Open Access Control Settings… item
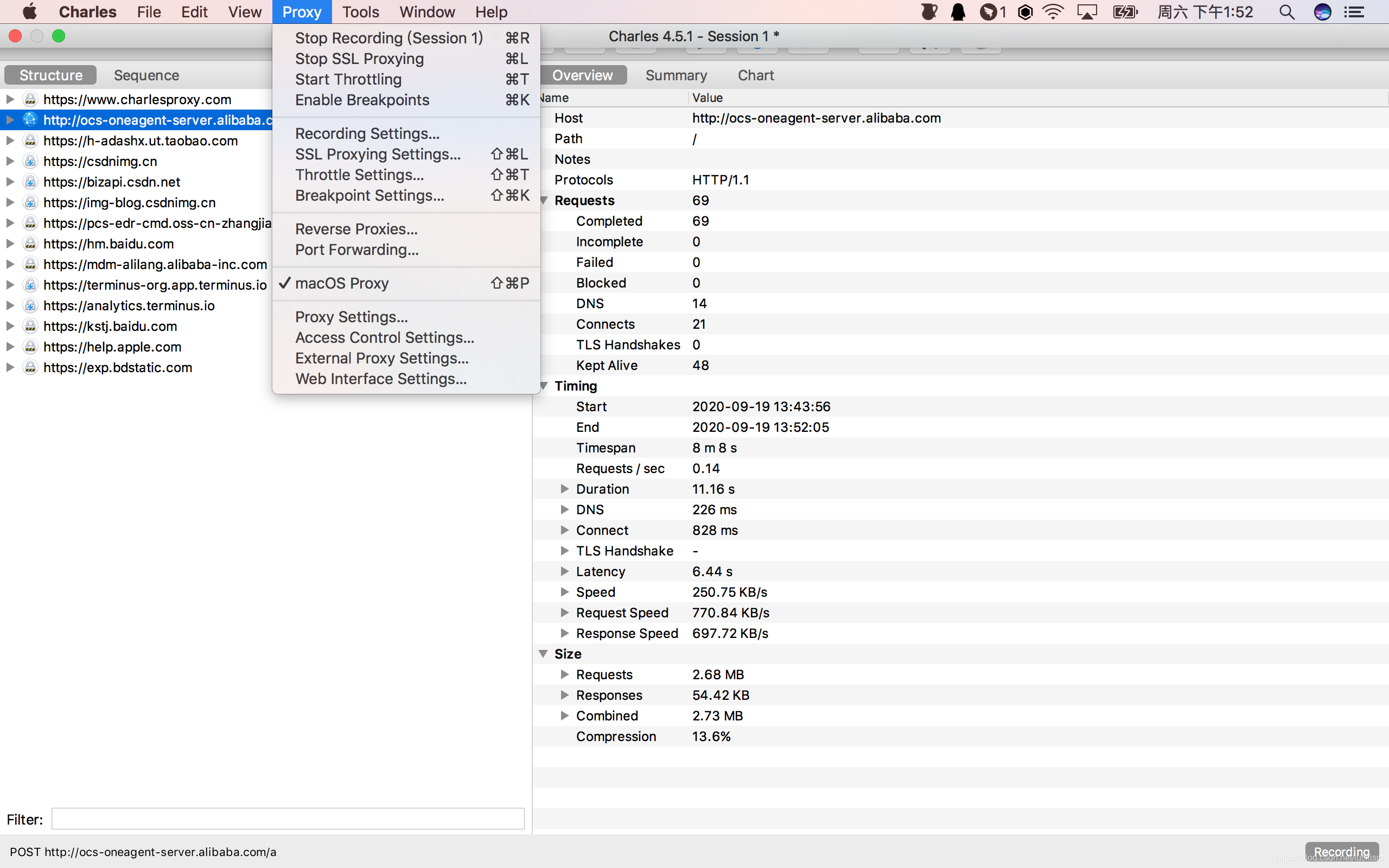The image size is (1389, 868). pyautogui.click(x=406, y=337)
